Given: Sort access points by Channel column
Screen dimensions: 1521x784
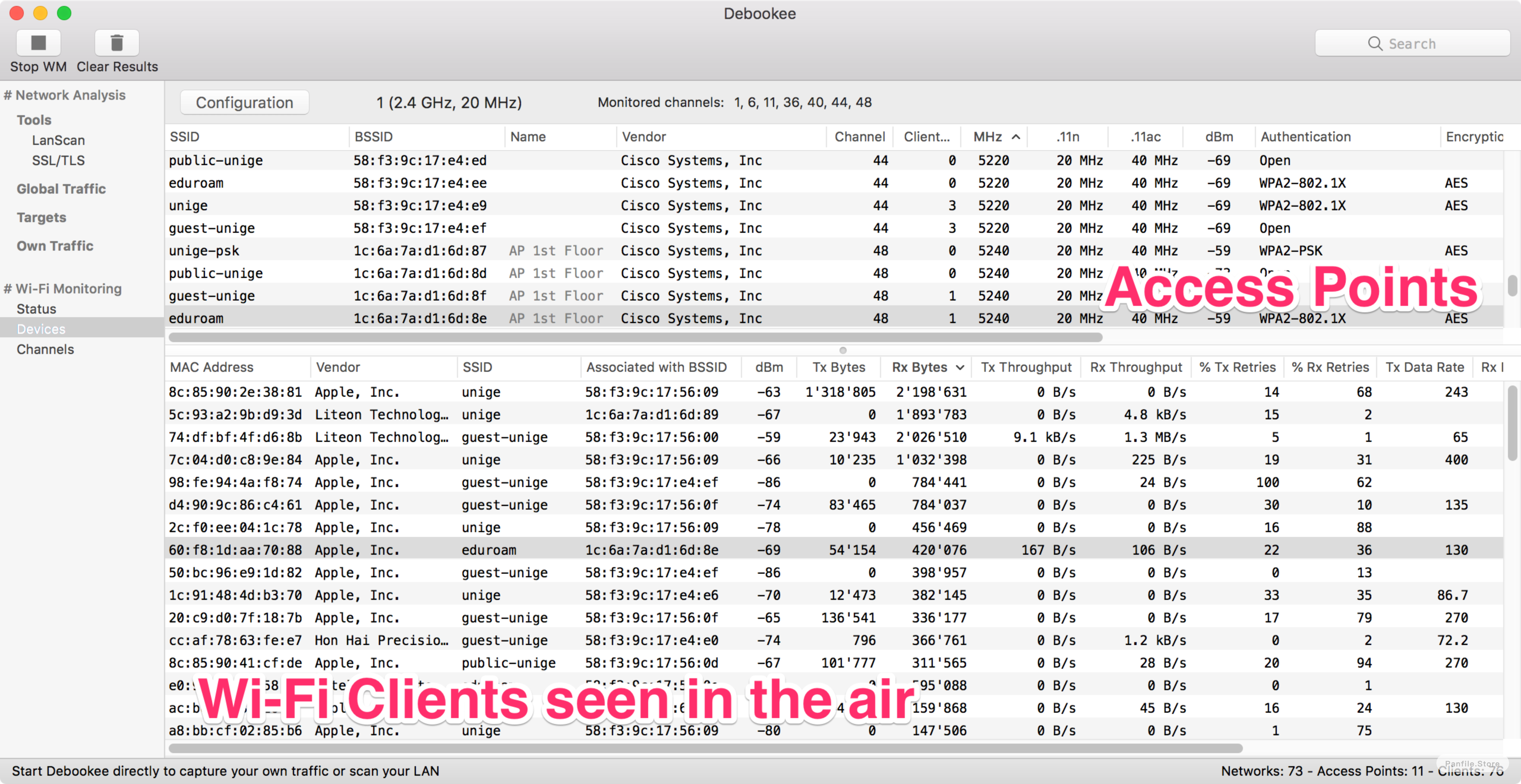Looking at the screenshot, I should (x=860, y=136).
